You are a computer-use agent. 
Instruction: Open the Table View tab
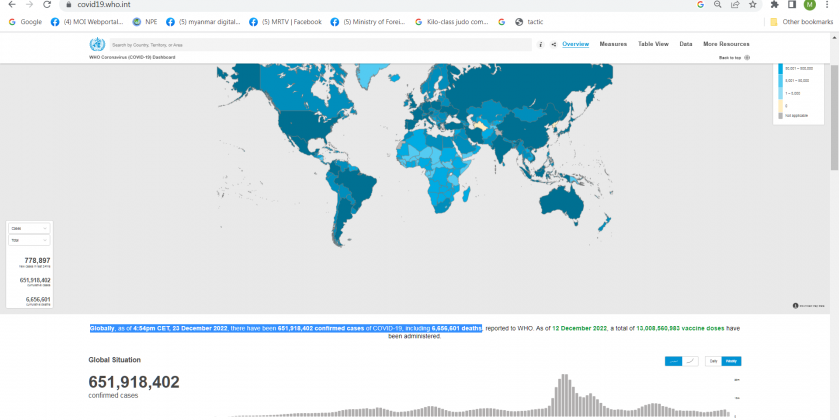653,44
